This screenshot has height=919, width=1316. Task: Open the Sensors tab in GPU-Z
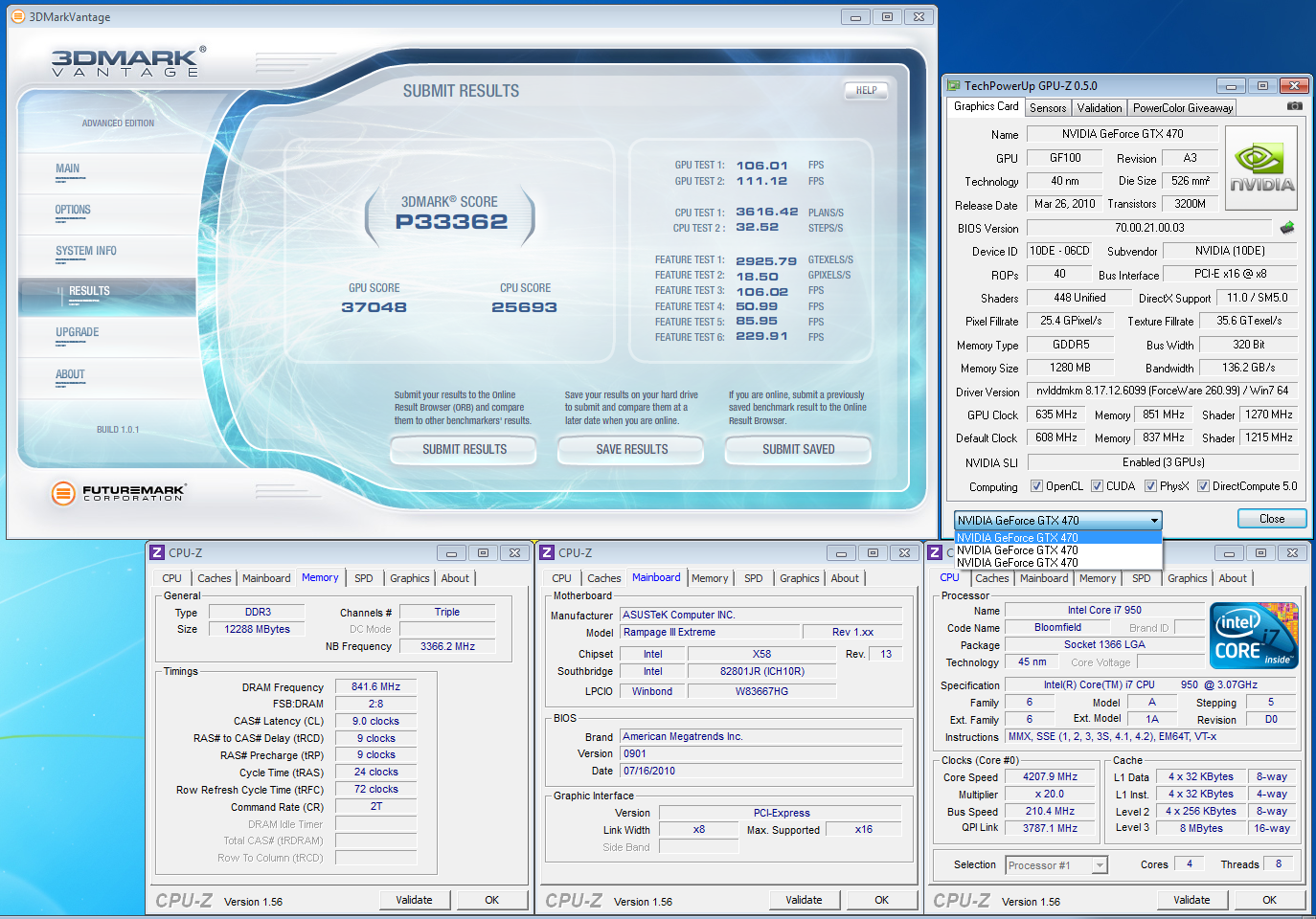pyautogui.click(x=1048, y=108)
